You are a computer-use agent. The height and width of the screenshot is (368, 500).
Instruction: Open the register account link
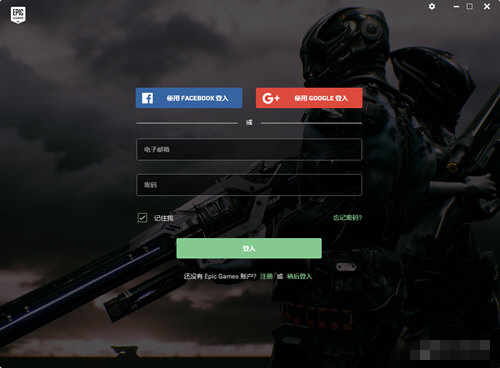click(266, 276)
